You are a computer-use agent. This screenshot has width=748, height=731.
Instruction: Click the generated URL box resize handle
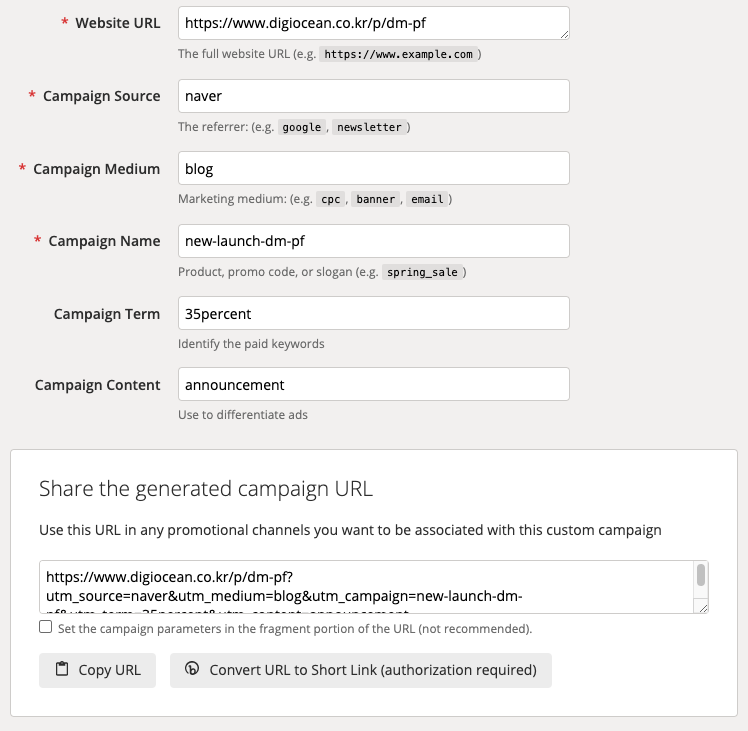tap(703, 608)
